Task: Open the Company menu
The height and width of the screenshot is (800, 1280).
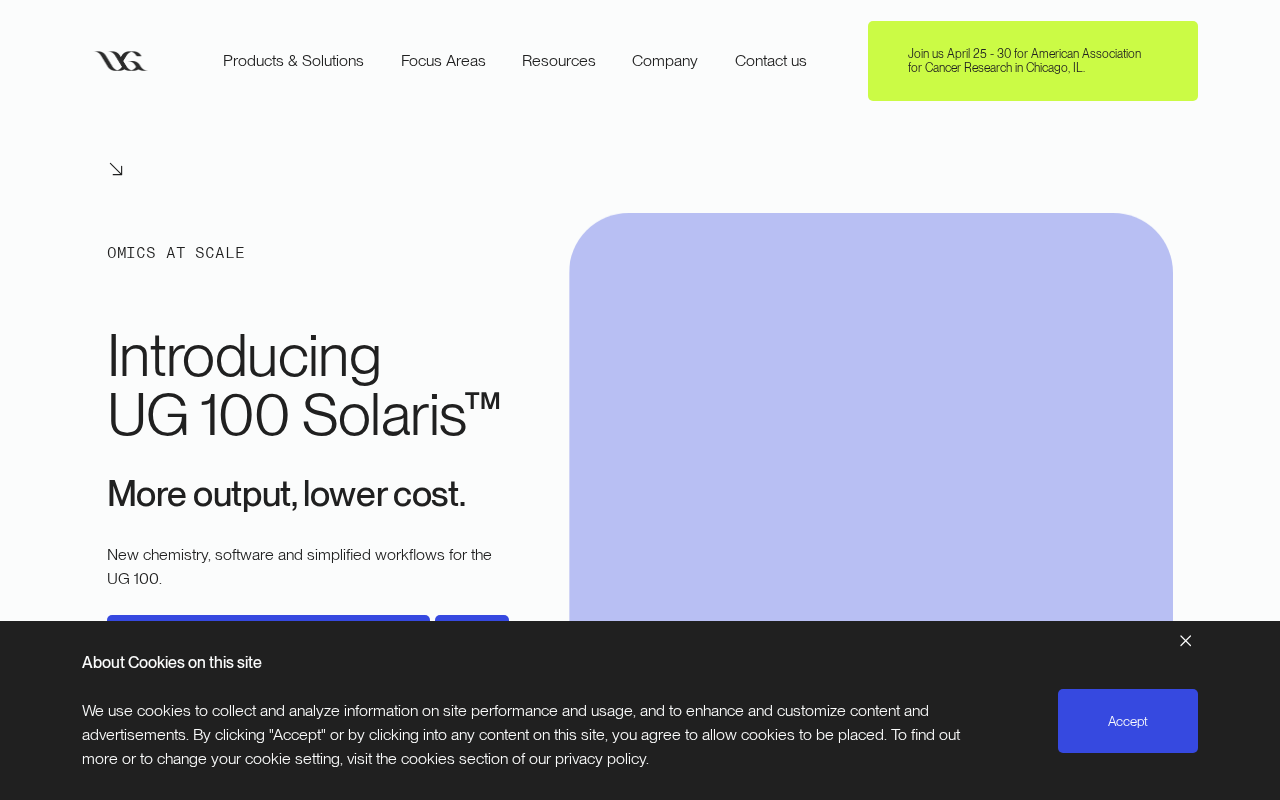Action: click(x=665, y=61)
